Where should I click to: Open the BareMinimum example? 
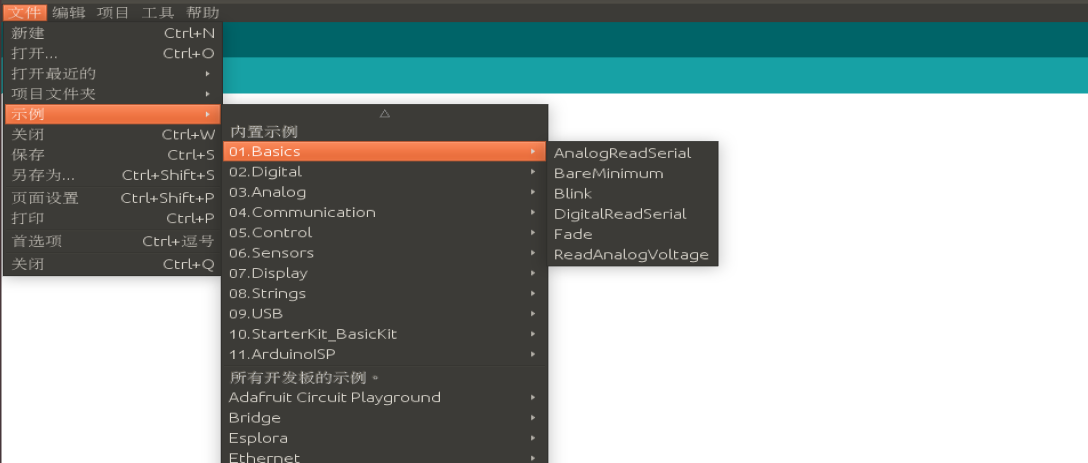pyautogui.click(x=608, y=173)
